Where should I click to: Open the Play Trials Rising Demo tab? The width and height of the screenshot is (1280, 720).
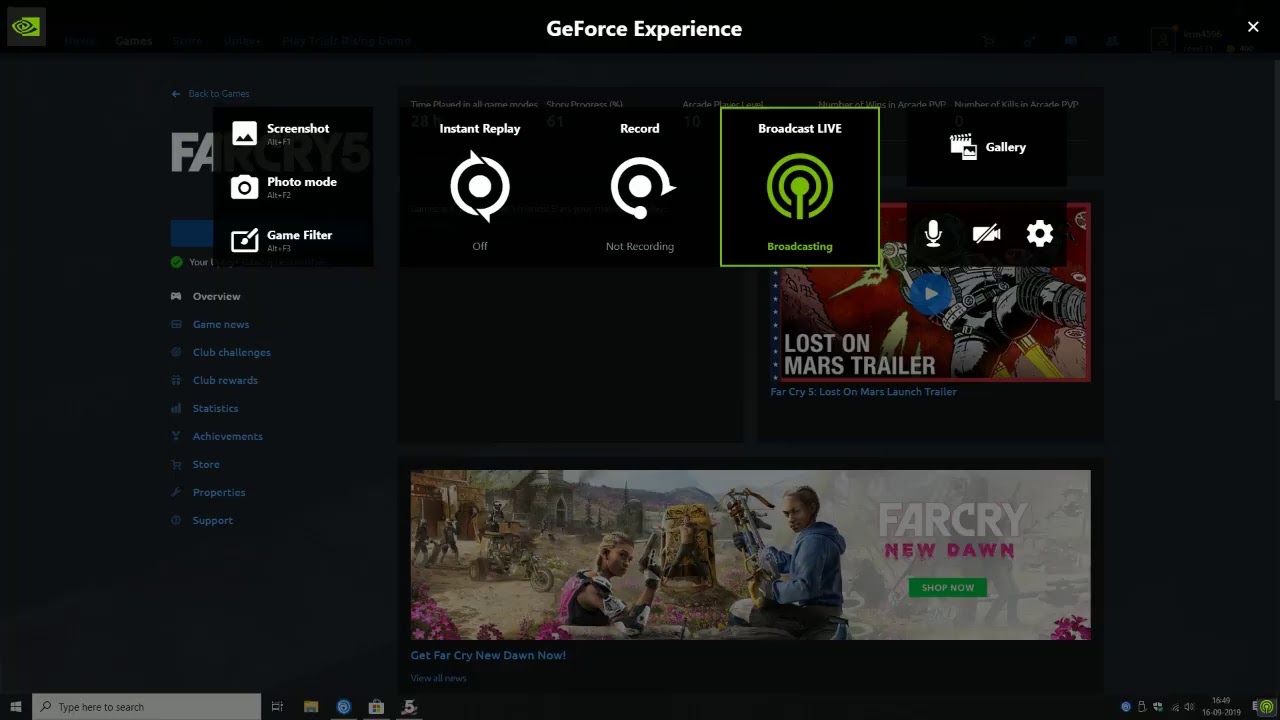[x=346, y=41]
